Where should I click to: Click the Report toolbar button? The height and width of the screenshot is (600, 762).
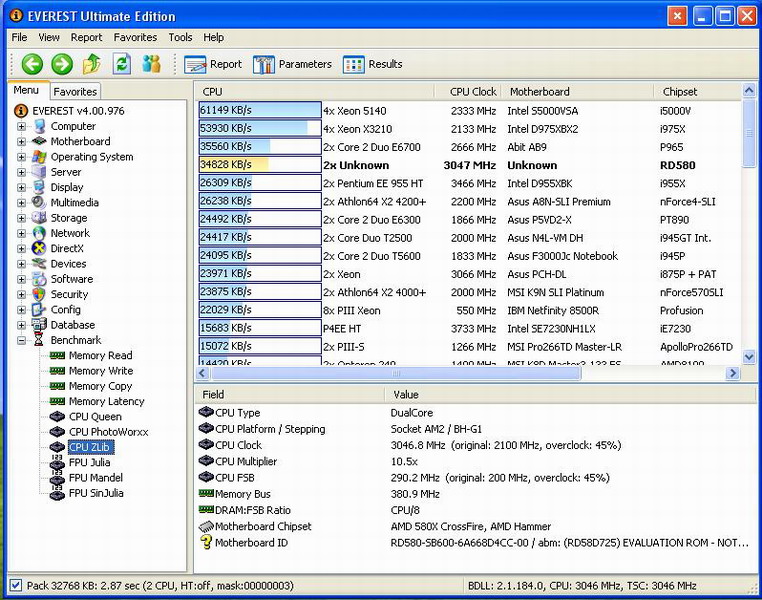click(x=213, y=64)
